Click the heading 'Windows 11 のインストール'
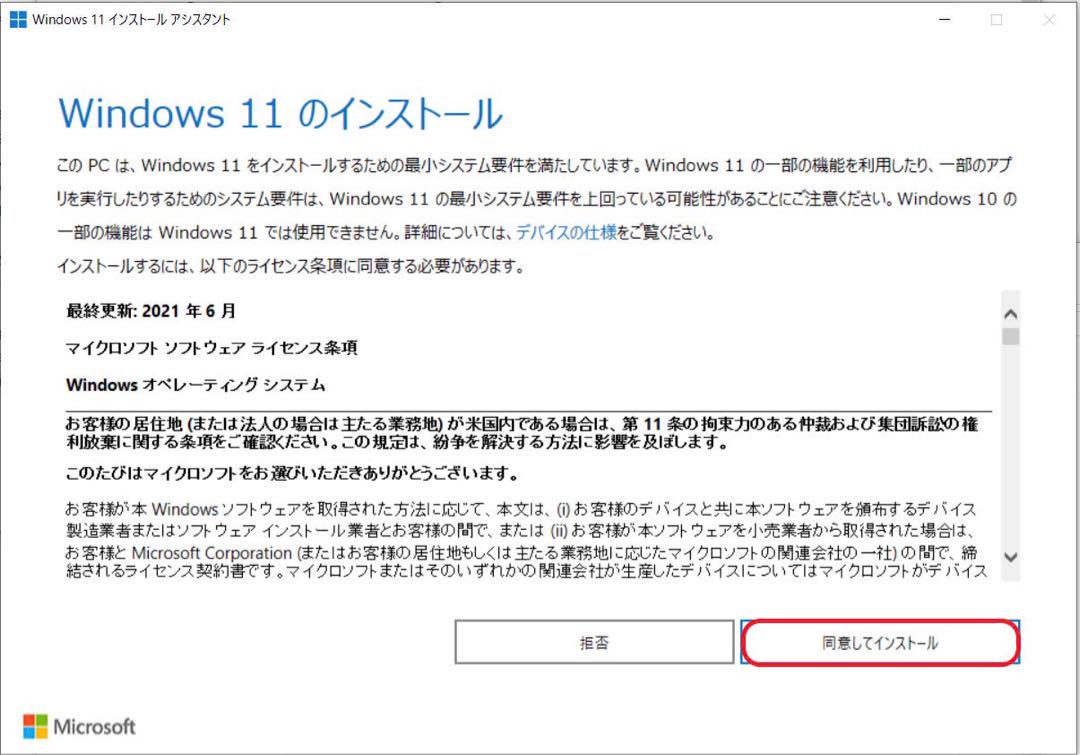The image size is (1080, 755). click(280, 114)
